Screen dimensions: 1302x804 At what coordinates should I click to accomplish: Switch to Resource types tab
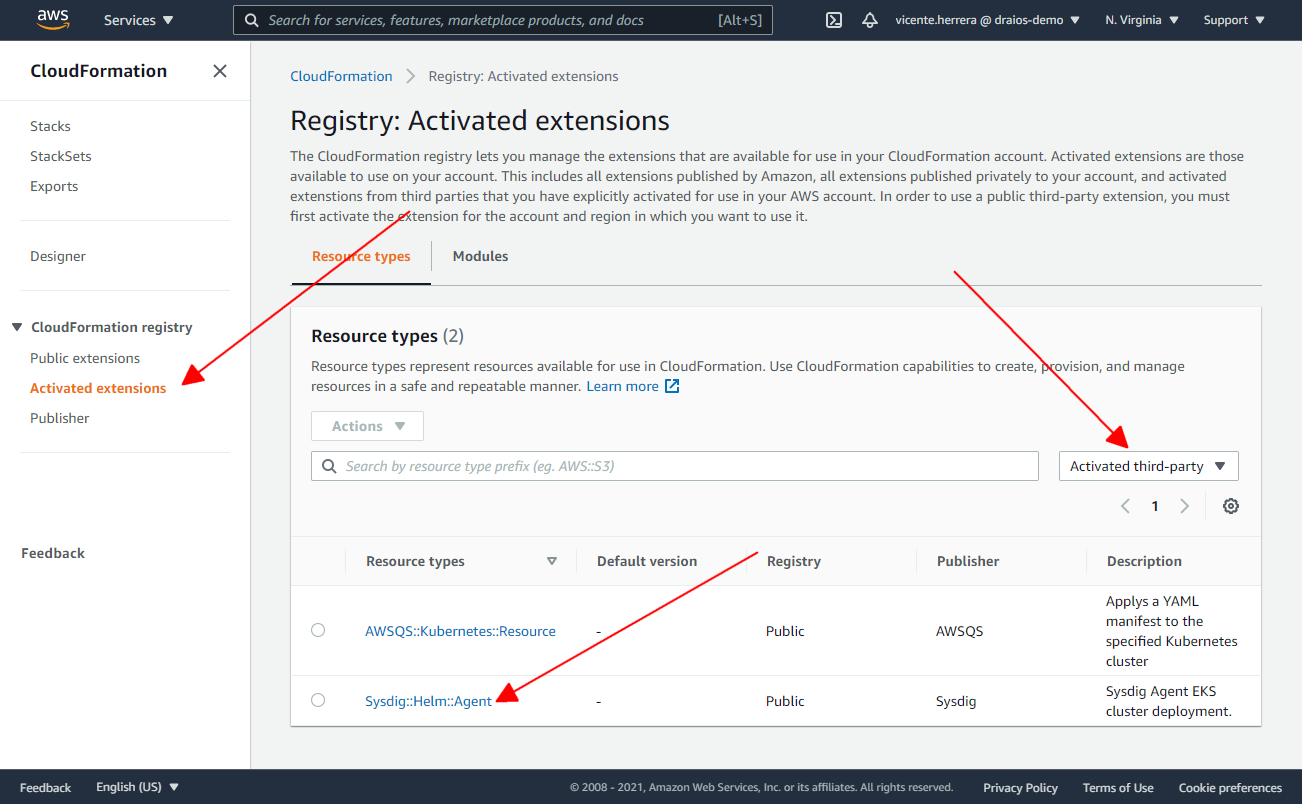click(x=361, y=256)
